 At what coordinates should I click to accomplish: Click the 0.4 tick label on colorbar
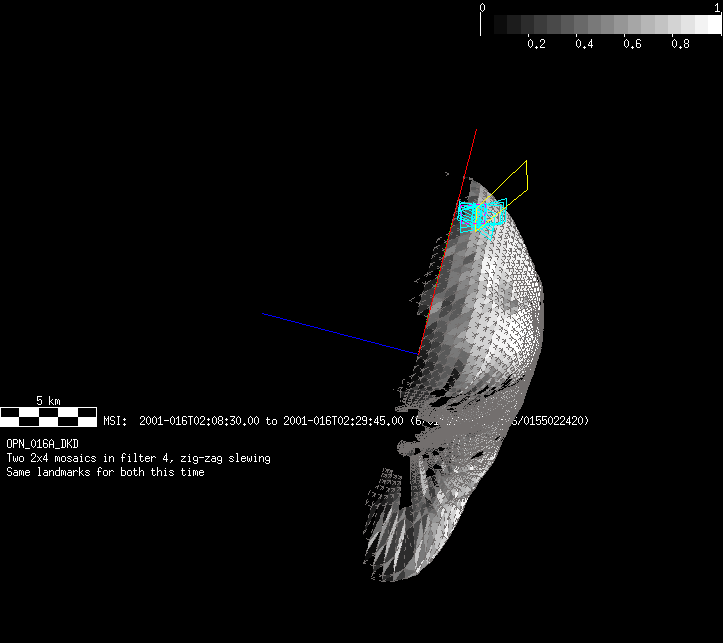click(x=584, y=45)
